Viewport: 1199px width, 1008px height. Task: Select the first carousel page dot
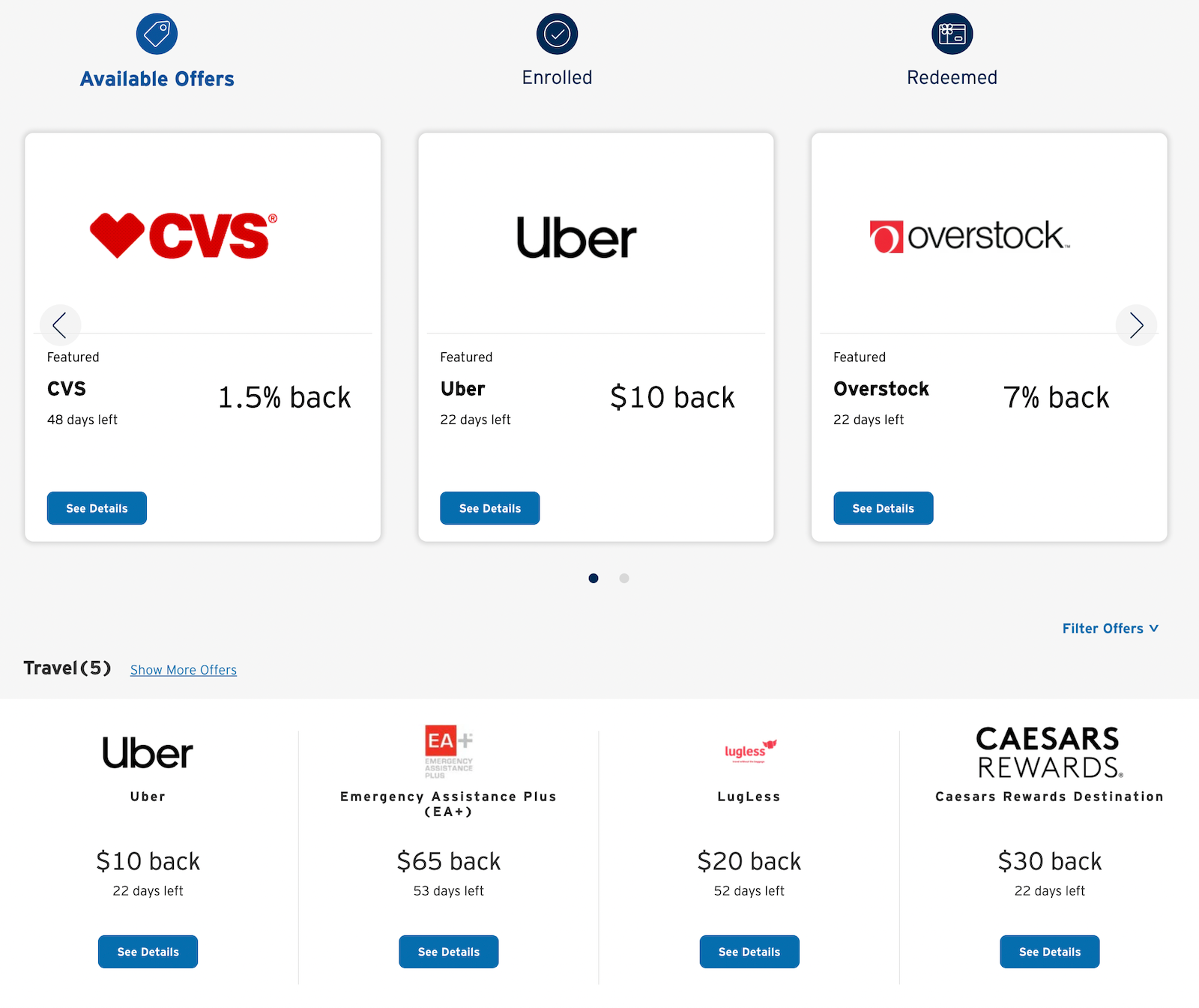tap(594, 578)
